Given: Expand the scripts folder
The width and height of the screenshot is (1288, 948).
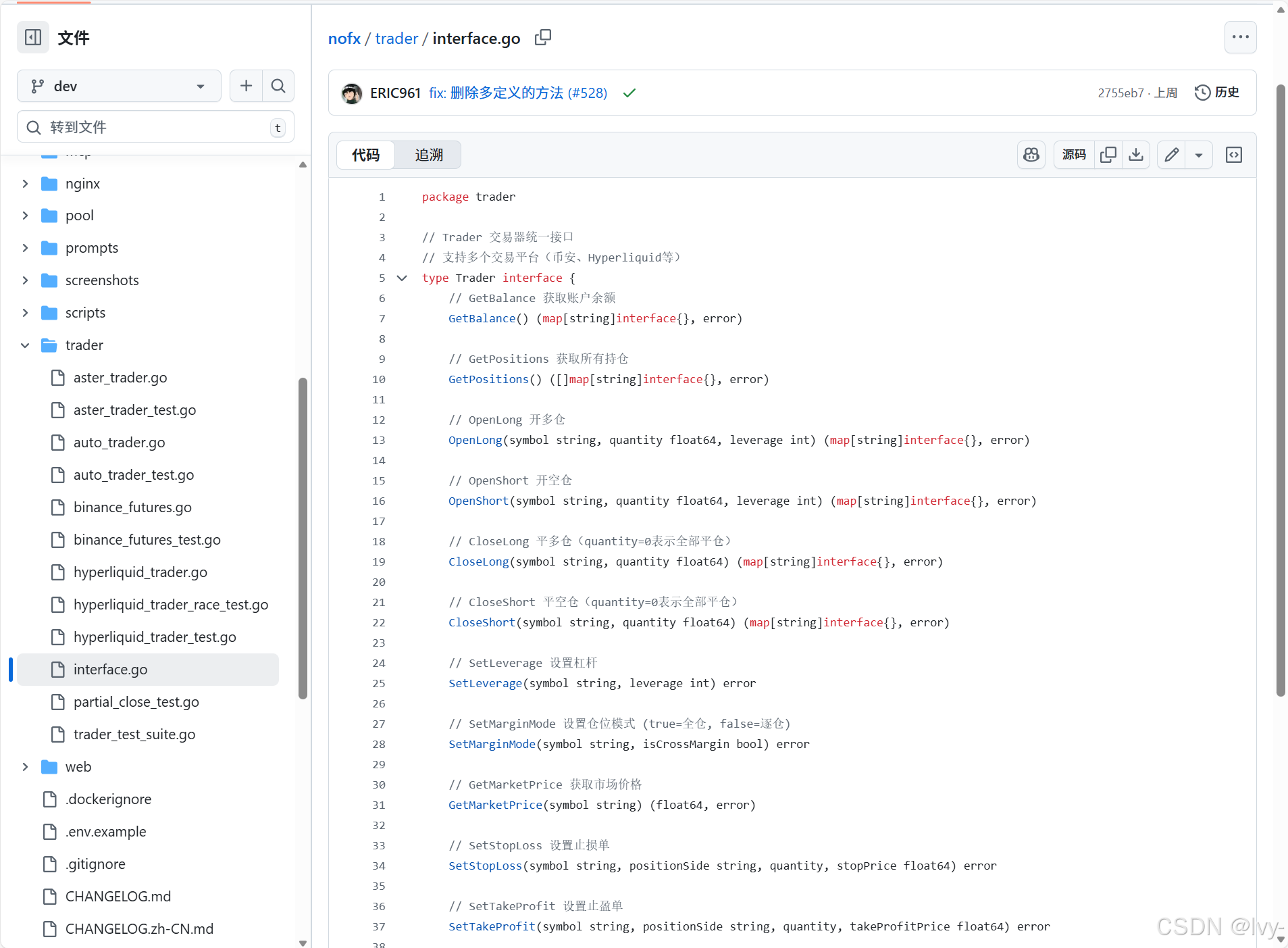Looking at the screenshot, I should (x=25, y=313).
